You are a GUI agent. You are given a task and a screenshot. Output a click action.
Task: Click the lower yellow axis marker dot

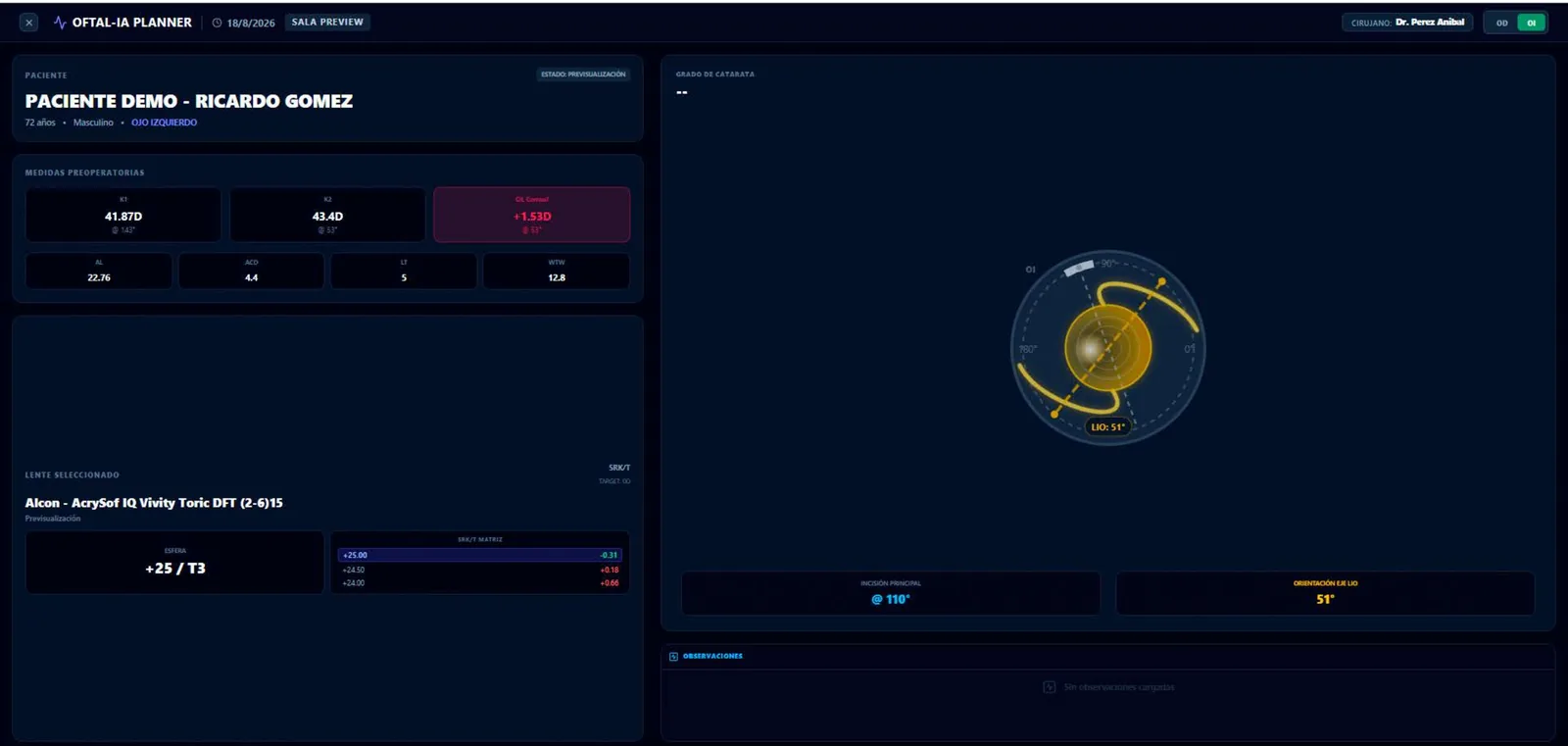pyautogui.click(x=1054, y=414)
